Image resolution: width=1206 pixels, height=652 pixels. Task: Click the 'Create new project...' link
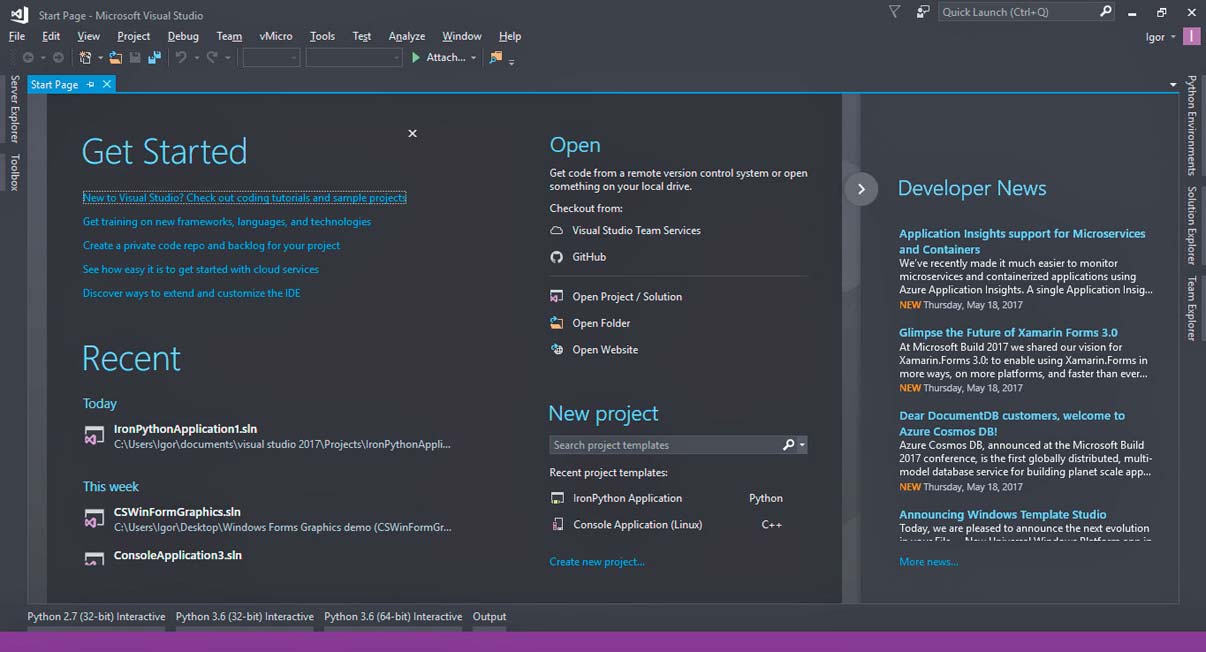click(597, 562)
